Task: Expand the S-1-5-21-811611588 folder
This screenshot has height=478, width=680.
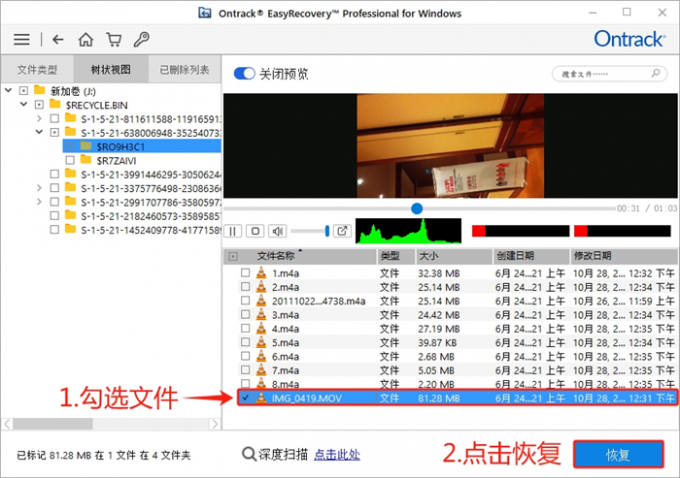Action: [x=39, y=118]
